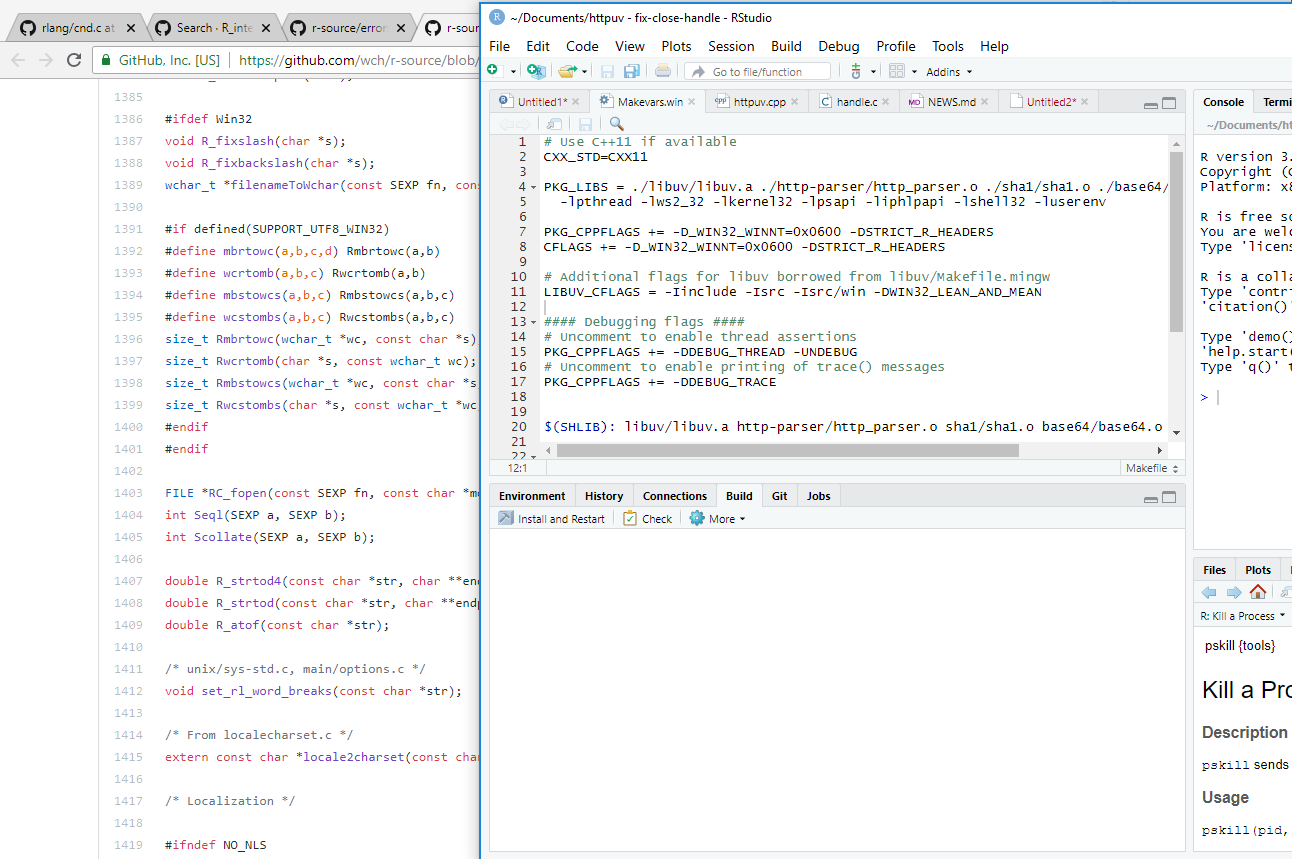Open the Makefile language mode selector
The width and height of the screenshot is (1292, 859).
point(1151,468)
